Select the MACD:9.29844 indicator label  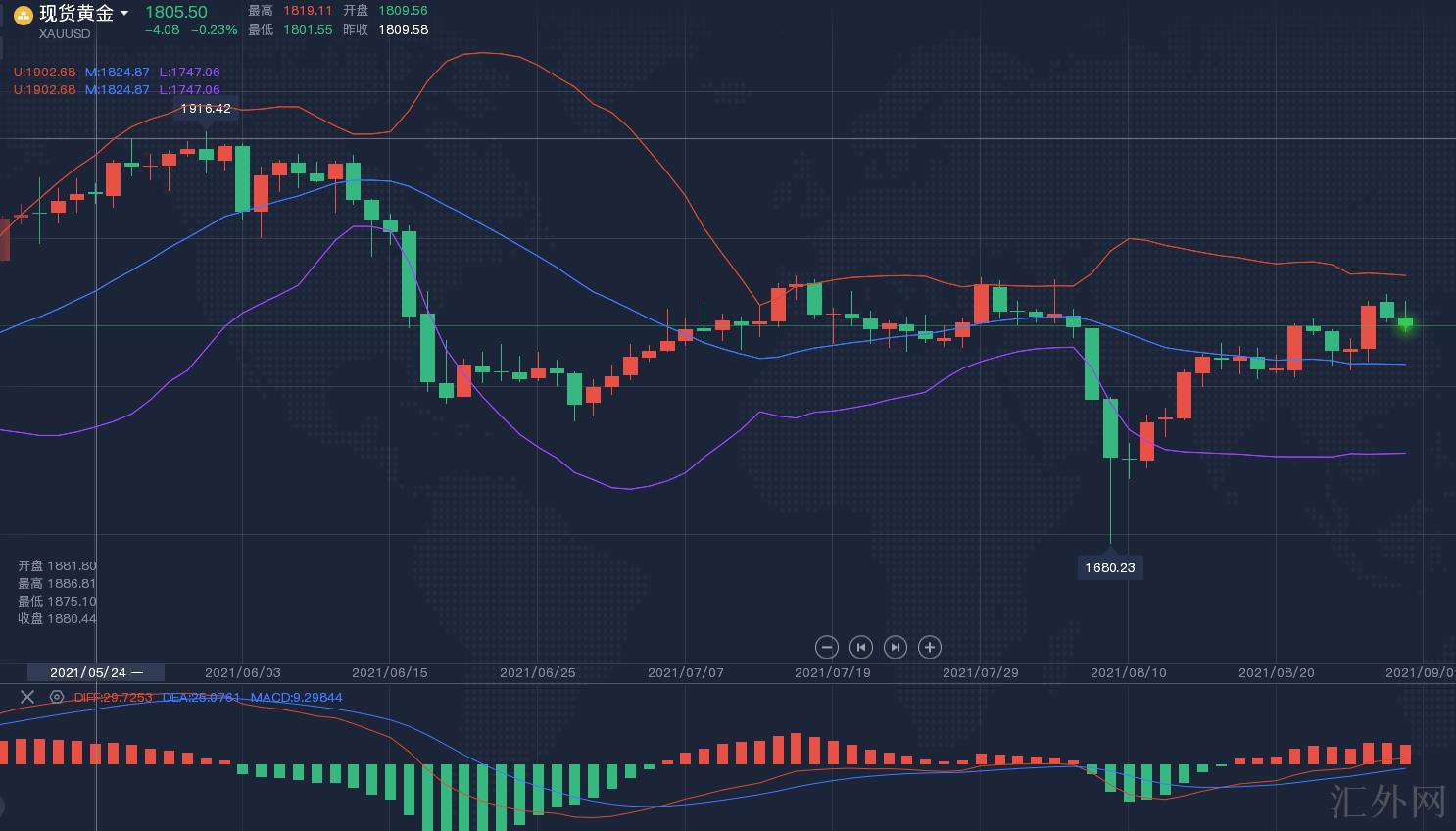pyautogui.click(x=296, y=697)
